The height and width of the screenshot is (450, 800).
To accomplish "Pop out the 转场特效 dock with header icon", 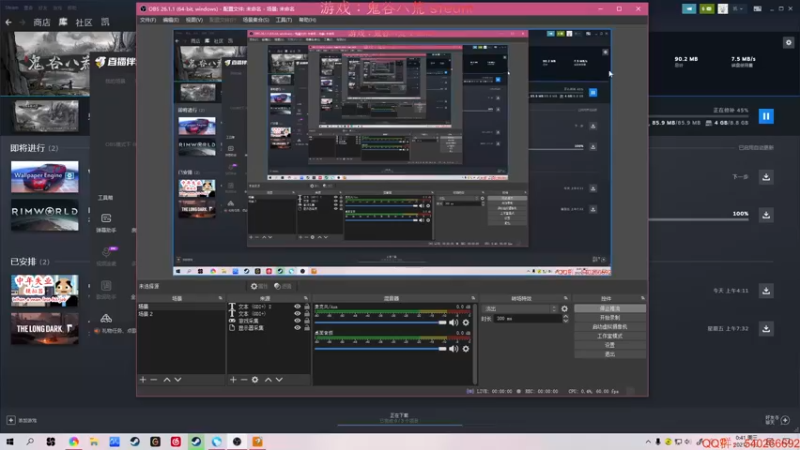I will coord(565,298).
